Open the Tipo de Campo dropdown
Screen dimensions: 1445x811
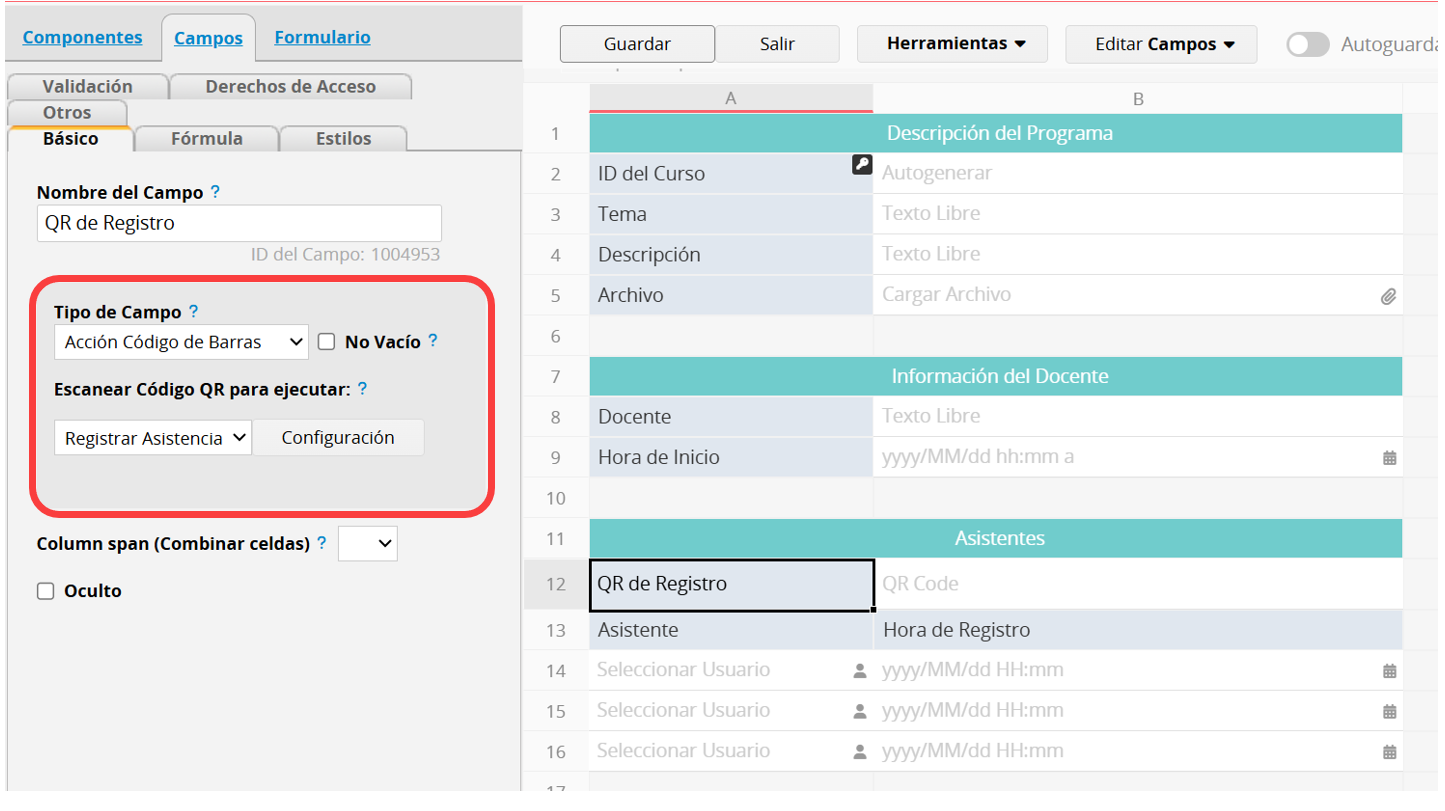181,342
